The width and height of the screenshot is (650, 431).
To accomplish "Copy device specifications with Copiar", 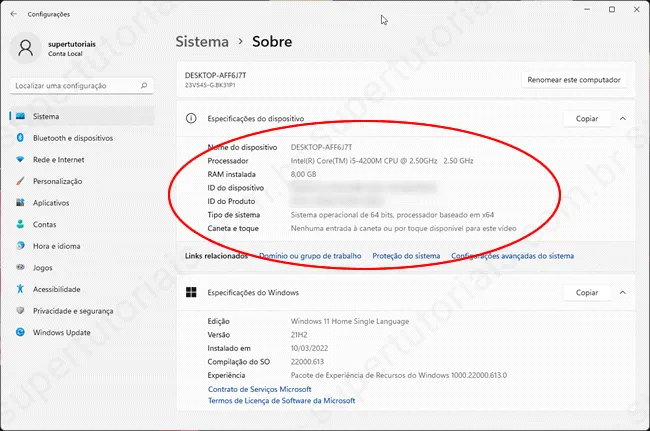I will click(587, 119).
